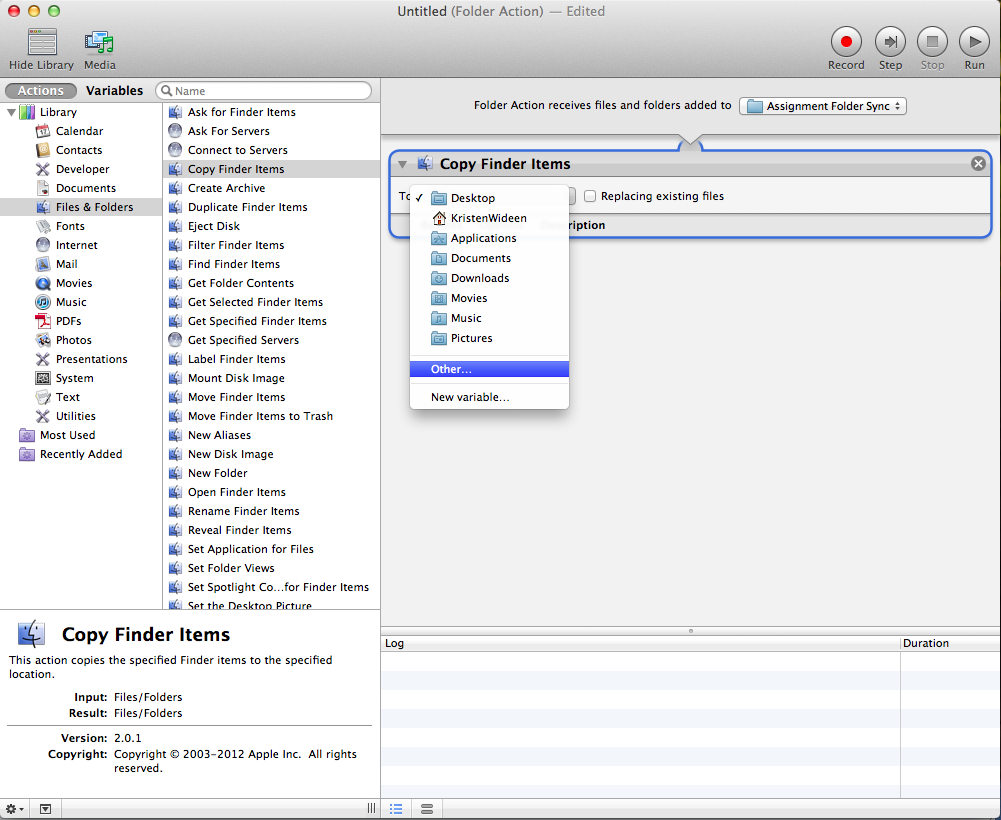Viewport: 1001px width, 820px height.
Task: Choose New variable... from the destination menu
Action: pos(489,395)
